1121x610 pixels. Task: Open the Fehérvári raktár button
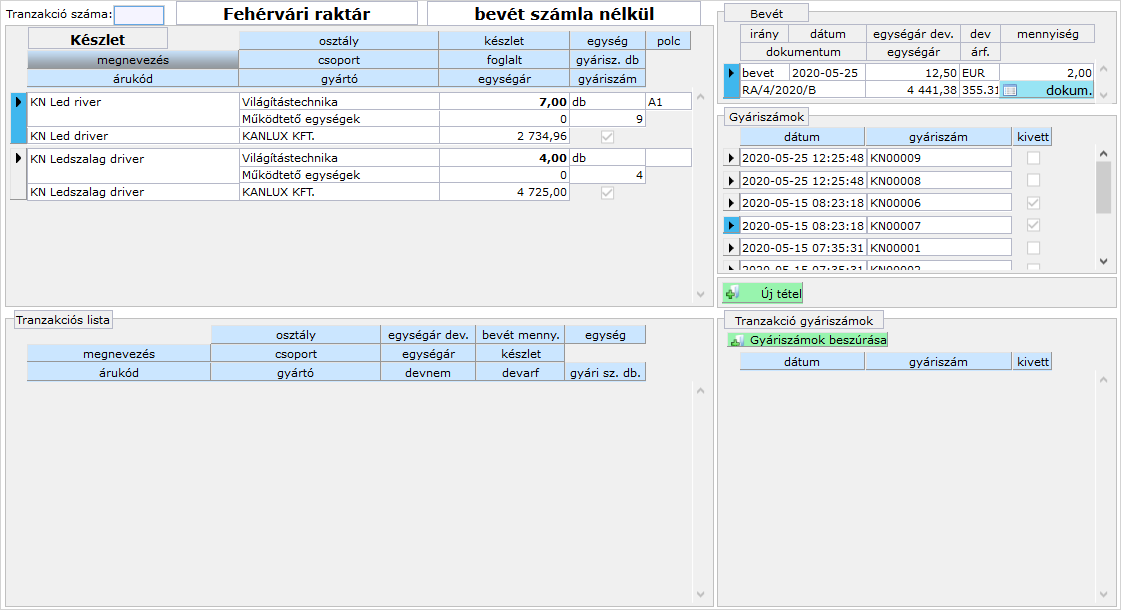click(297, 14)
